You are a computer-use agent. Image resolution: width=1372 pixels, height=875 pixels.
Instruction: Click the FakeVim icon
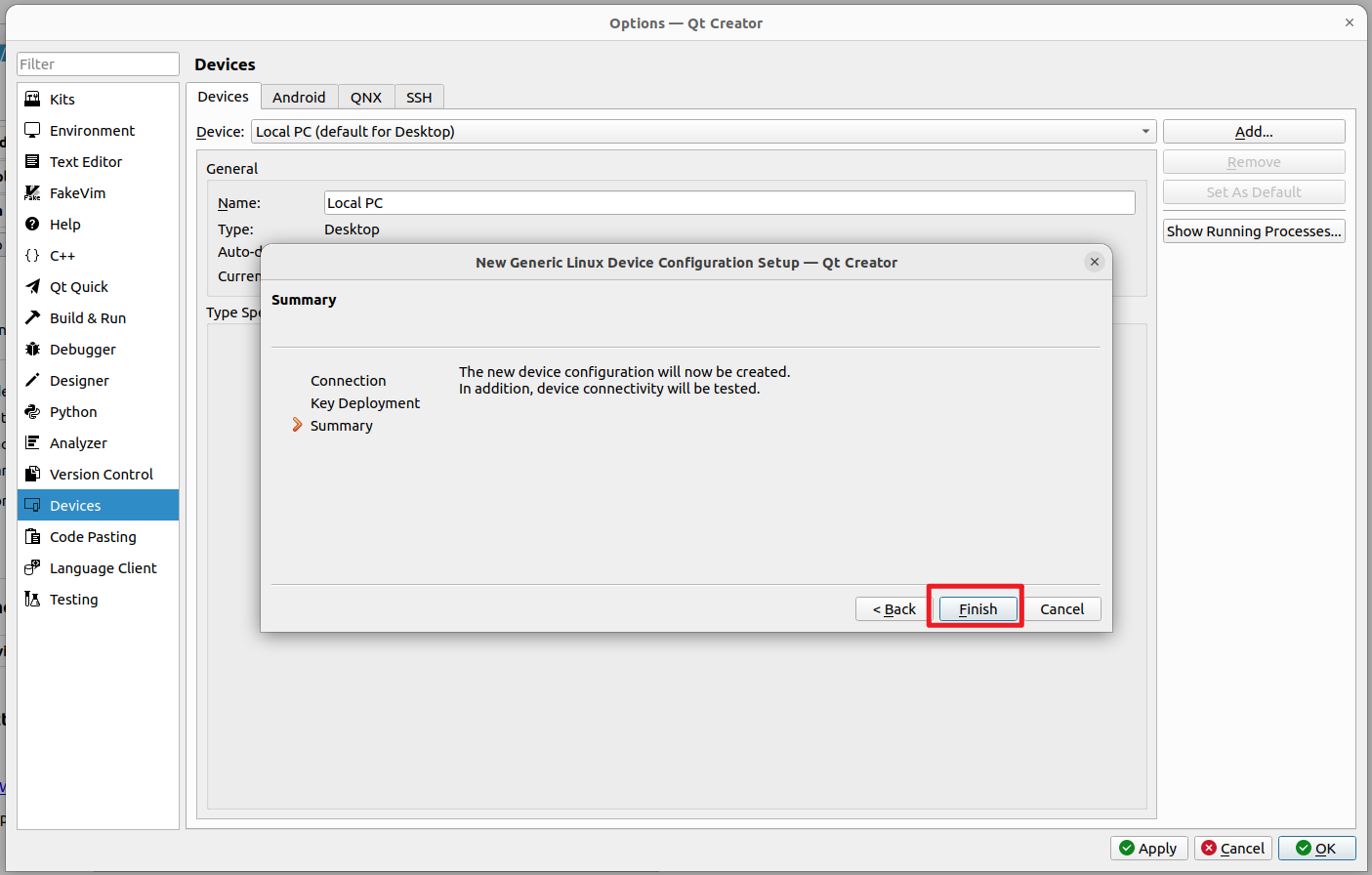point(32,192)
